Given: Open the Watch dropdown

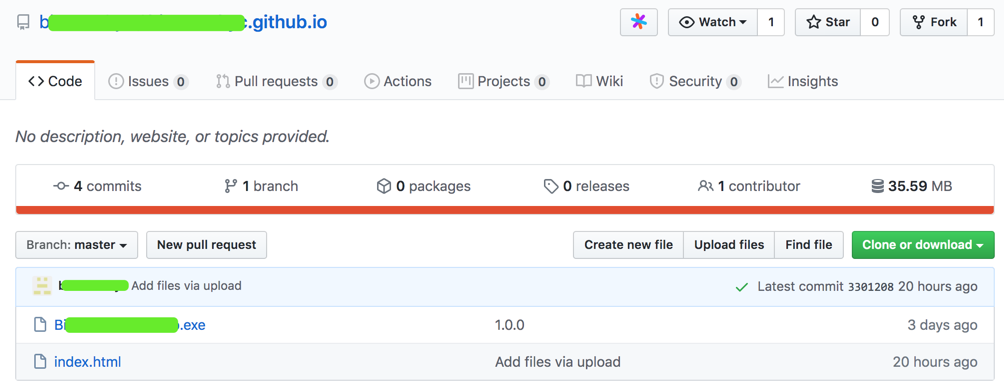Looking at the screenshot, I should [713, 22].
